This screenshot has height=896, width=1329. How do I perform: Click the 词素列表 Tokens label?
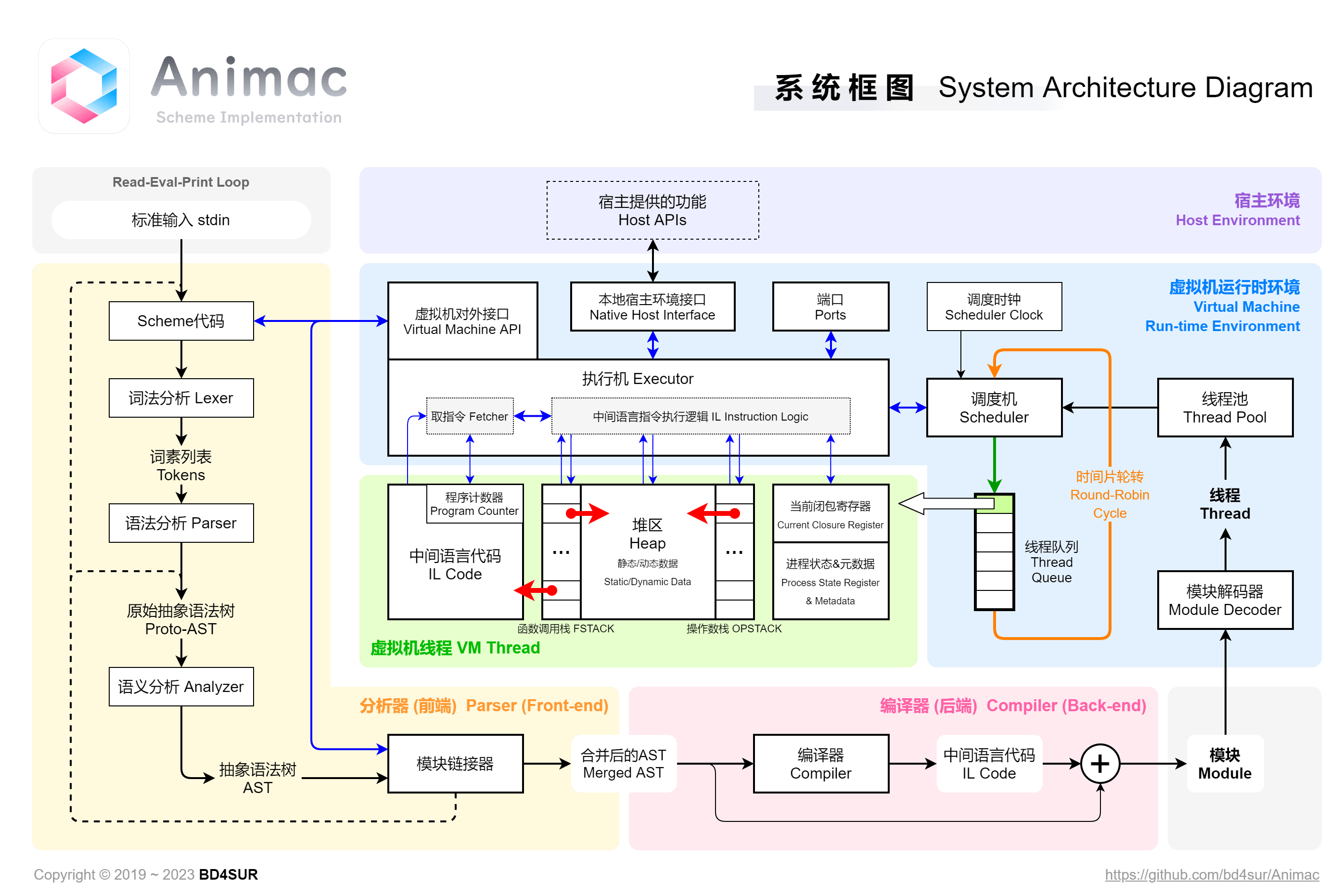[181, 465]
